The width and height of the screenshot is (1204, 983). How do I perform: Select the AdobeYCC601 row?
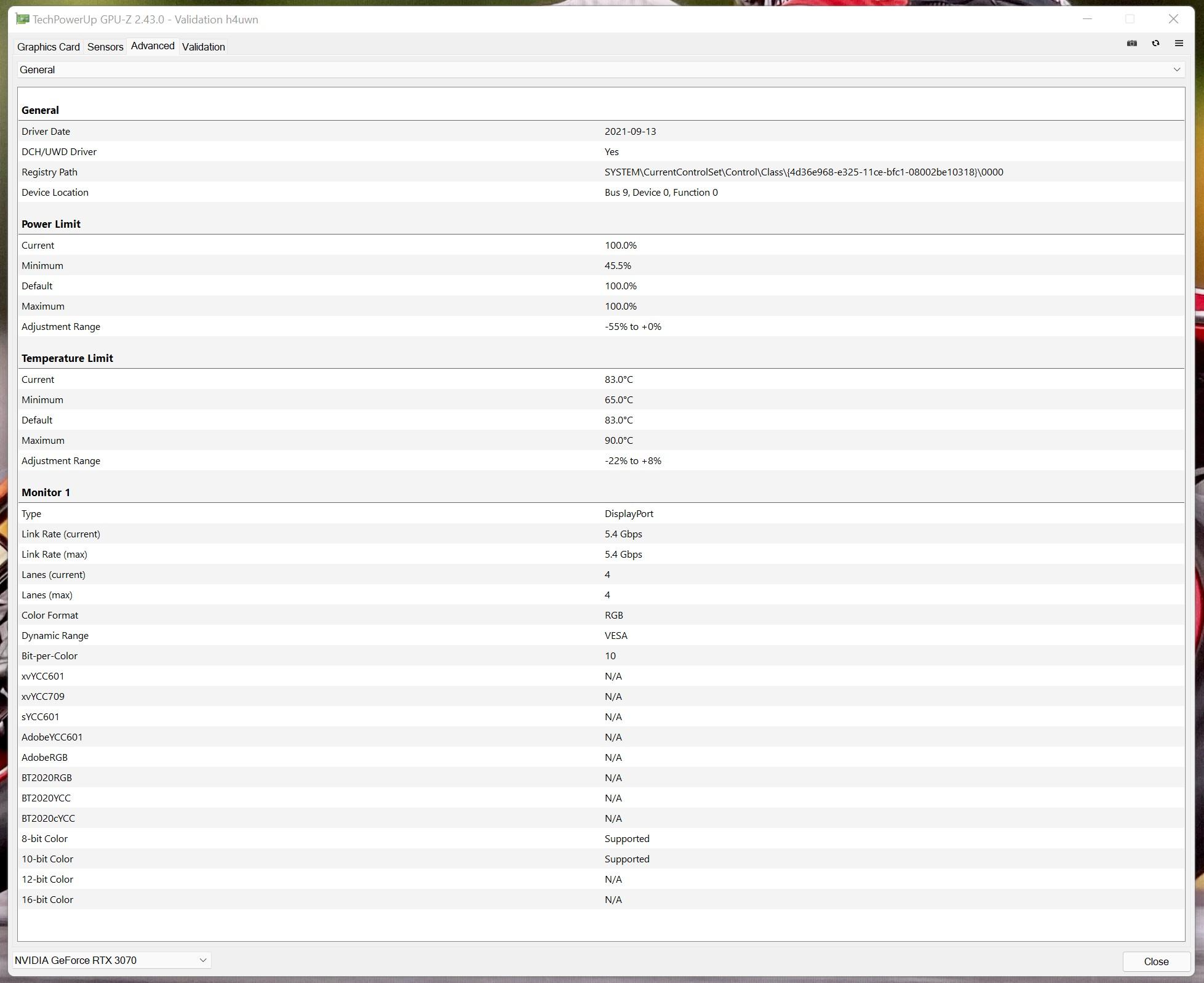click(601, 737)
